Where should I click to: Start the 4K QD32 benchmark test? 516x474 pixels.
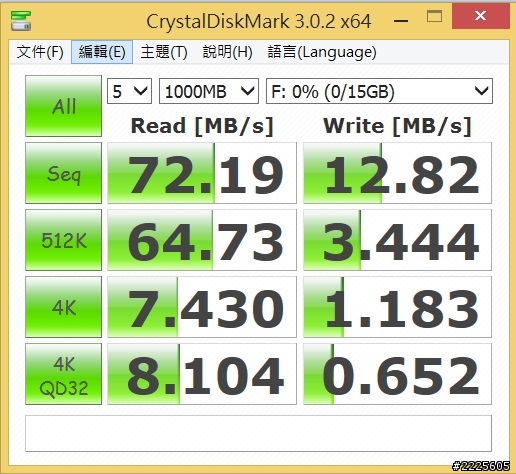pyautogui.click(x=63, y=374)
